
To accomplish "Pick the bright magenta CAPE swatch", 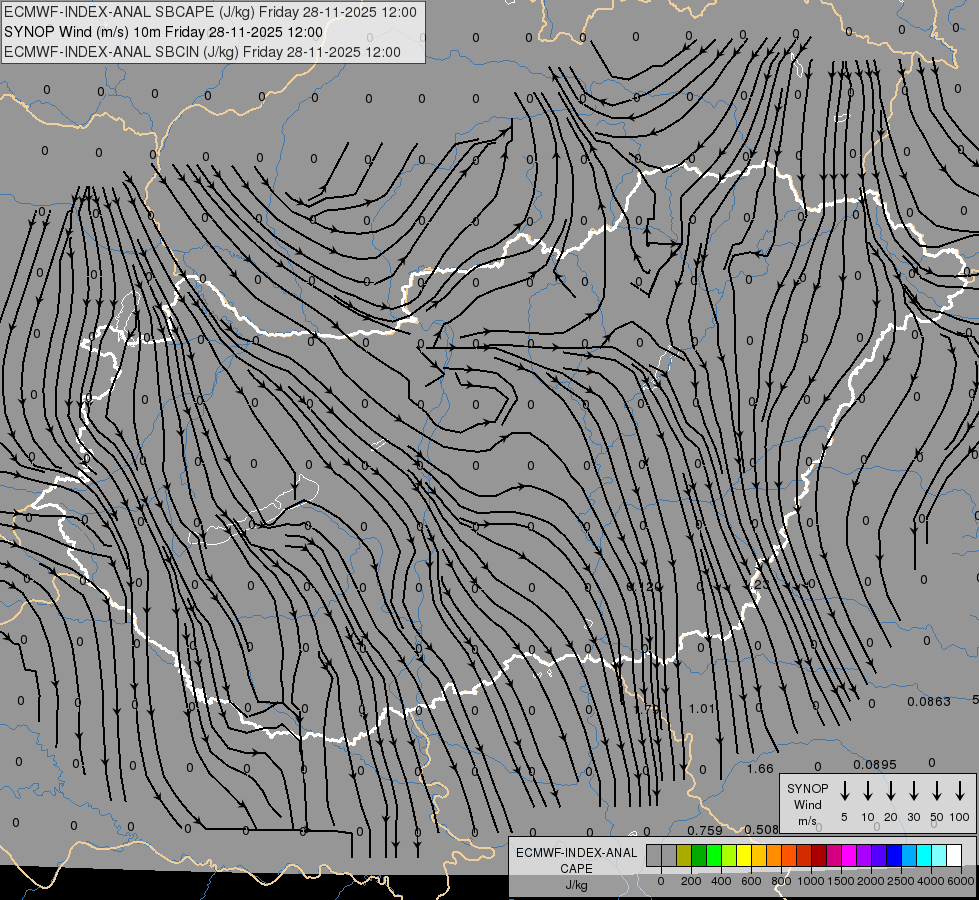I will point(849,855).
